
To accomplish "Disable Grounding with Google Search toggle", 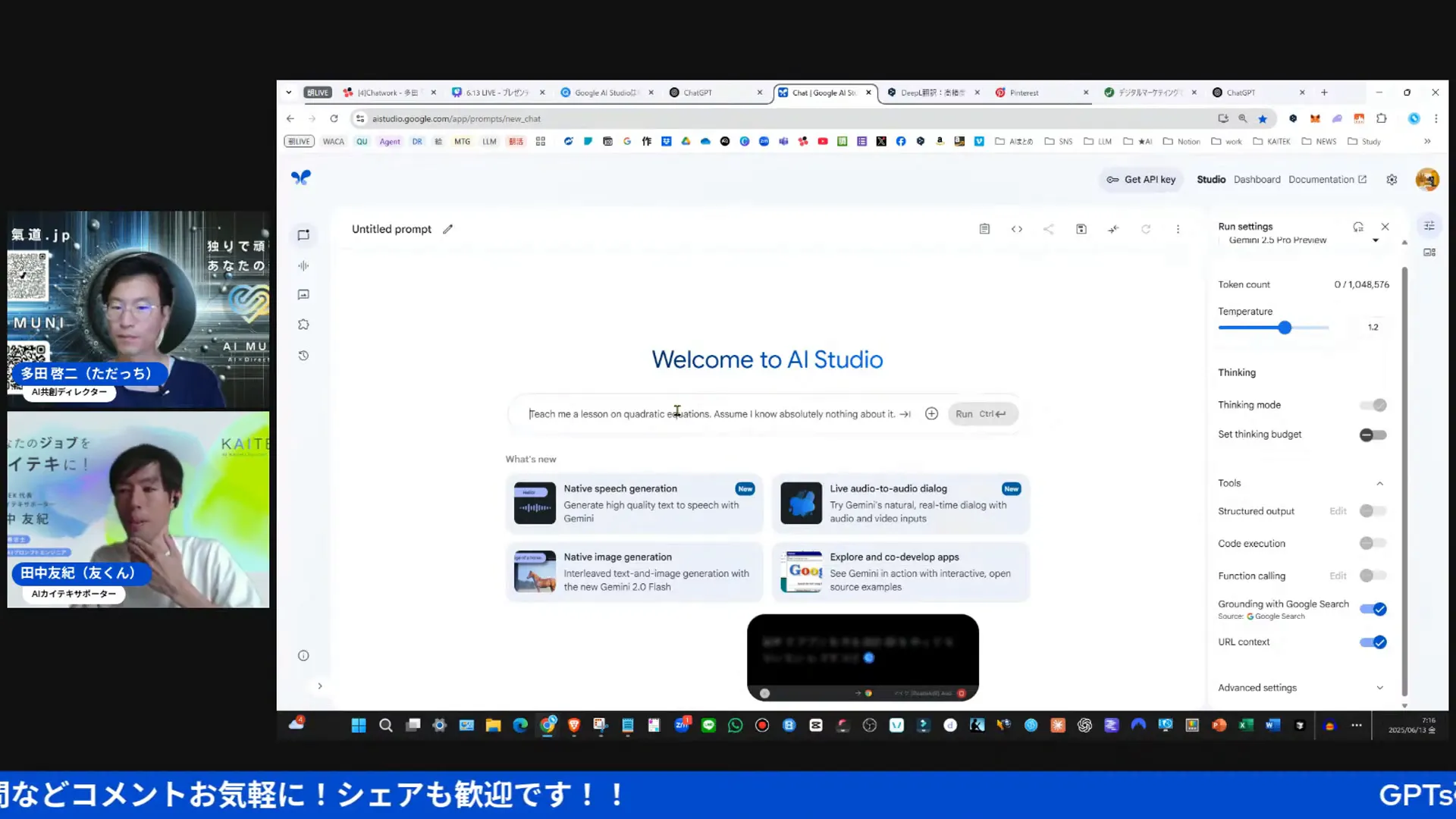I will 1373,609.
